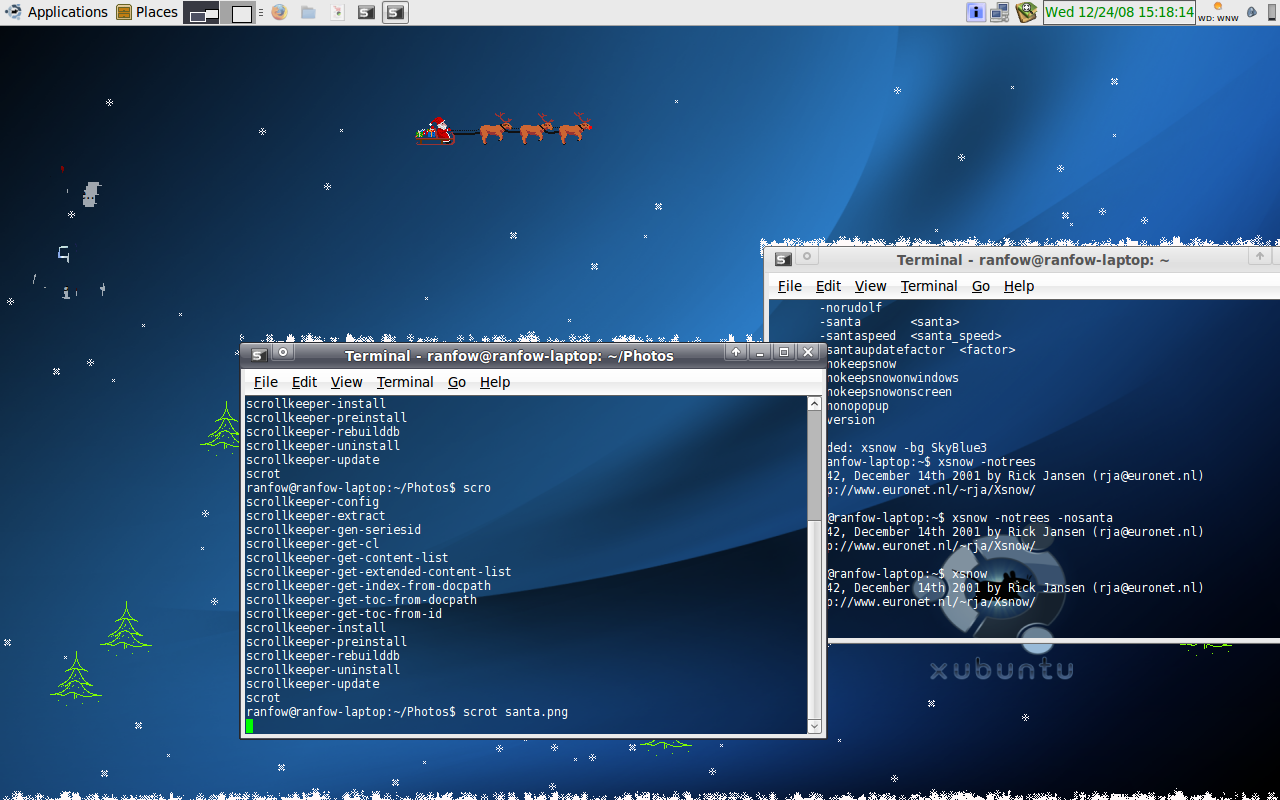Image resolution: width=1280 pixels, height=800 pixels.
Task: Click the Photos terminal title bar text
Action: [x=509, y=356]
